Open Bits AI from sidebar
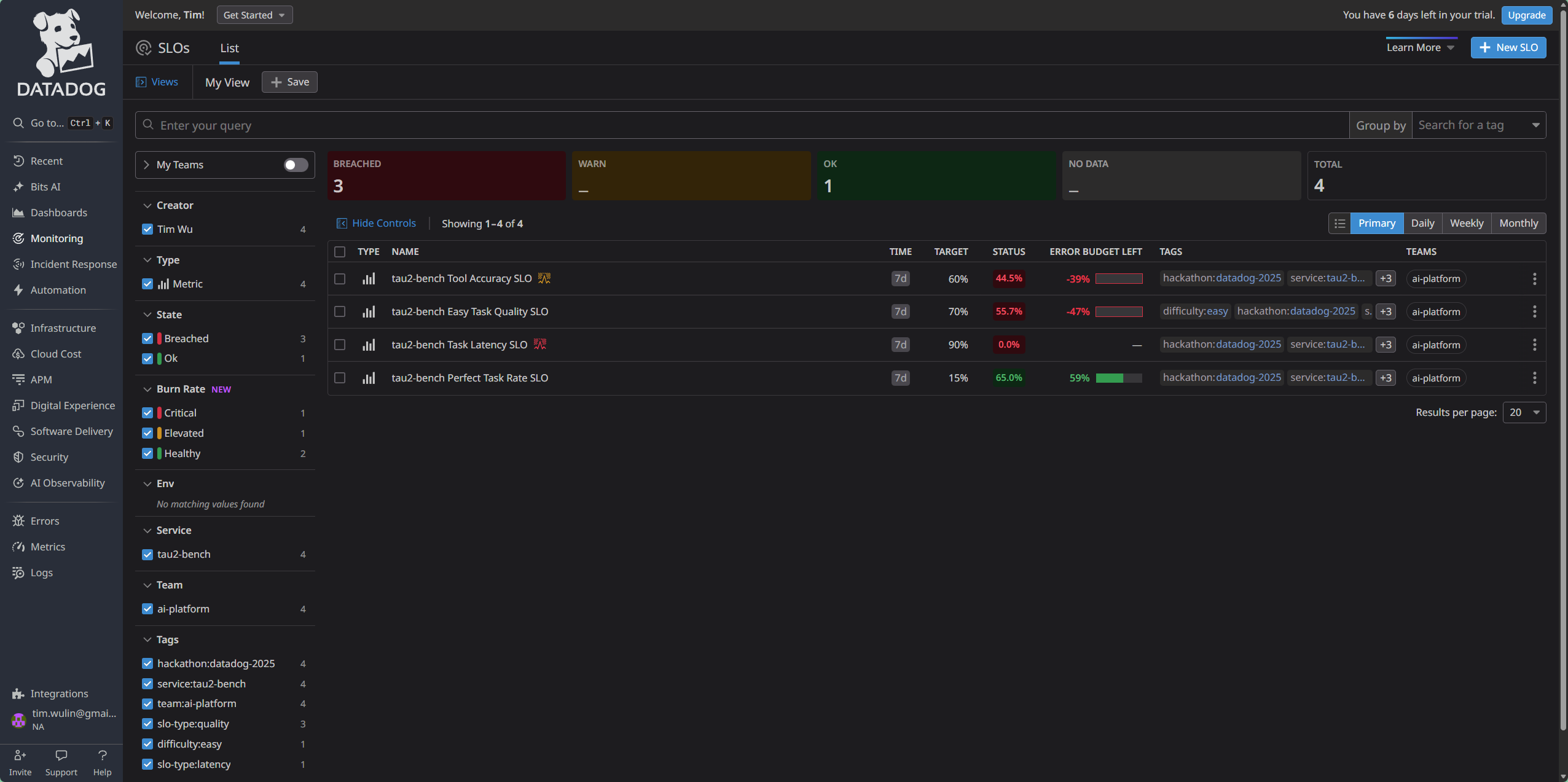 (45, 187)
